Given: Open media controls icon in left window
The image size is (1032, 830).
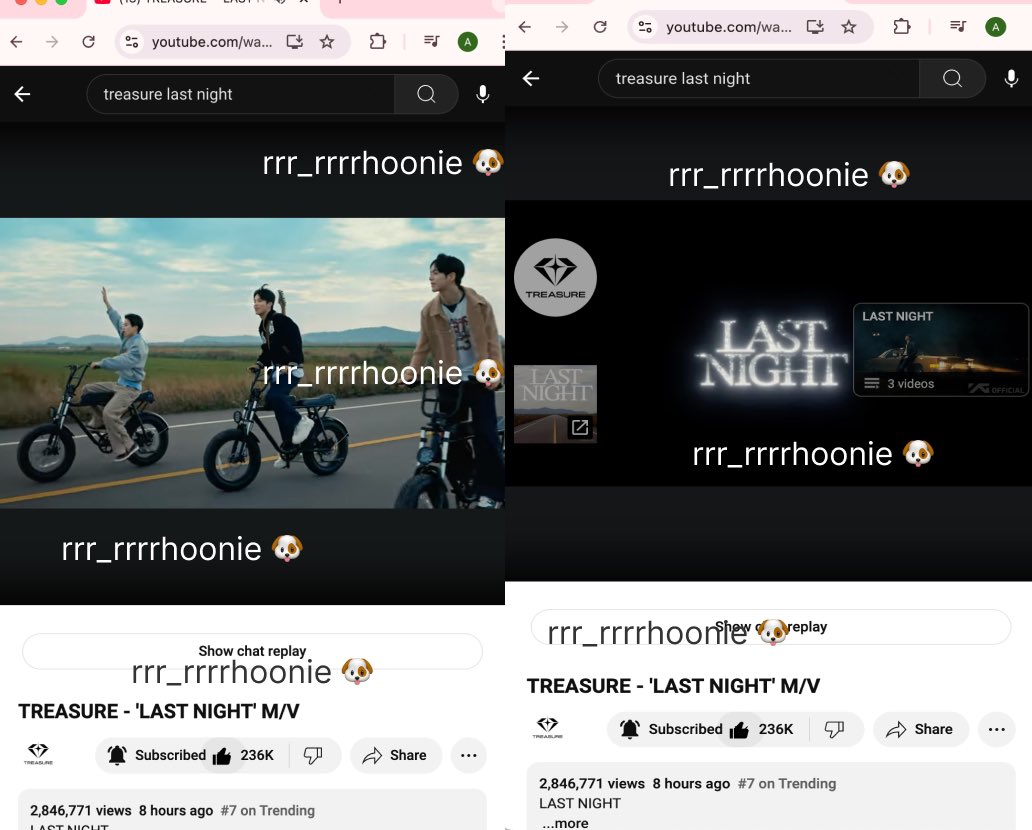Looking at the screenshot, I should (432, 41).
